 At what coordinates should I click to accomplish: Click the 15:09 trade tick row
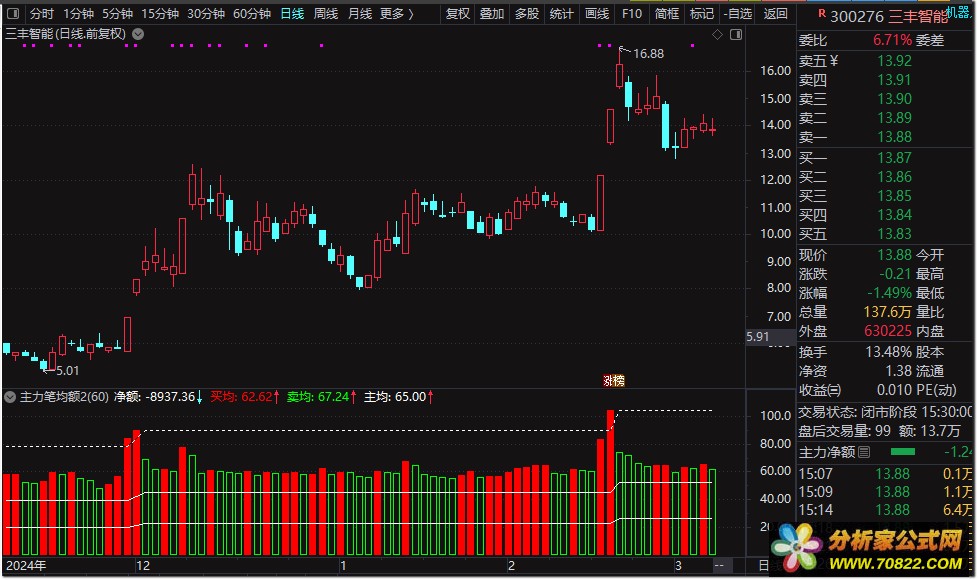pos(885,493)
